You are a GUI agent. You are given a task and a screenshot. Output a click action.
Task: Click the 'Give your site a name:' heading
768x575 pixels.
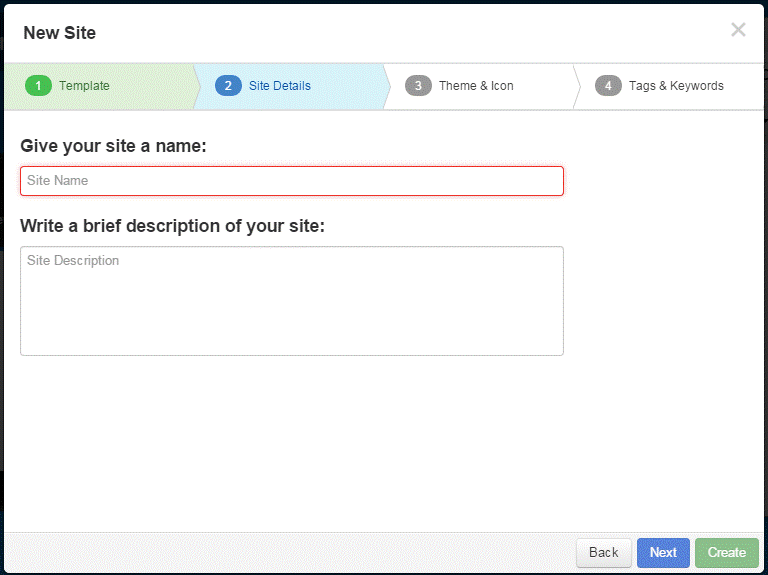pos(113,146)
